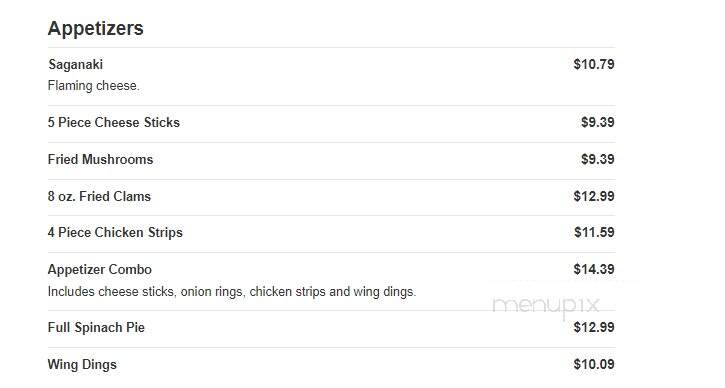Select the 5 Piece Cheese Sticks item
The height and width of the screenshot is (388, 725).
(x=114, y=122)
